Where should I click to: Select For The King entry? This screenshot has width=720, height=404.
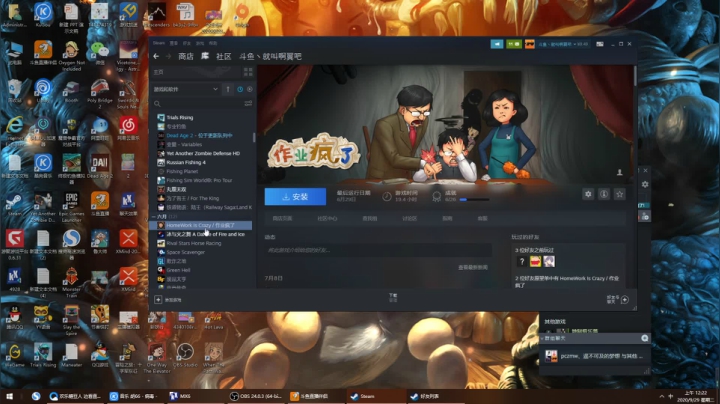(192, 198)
